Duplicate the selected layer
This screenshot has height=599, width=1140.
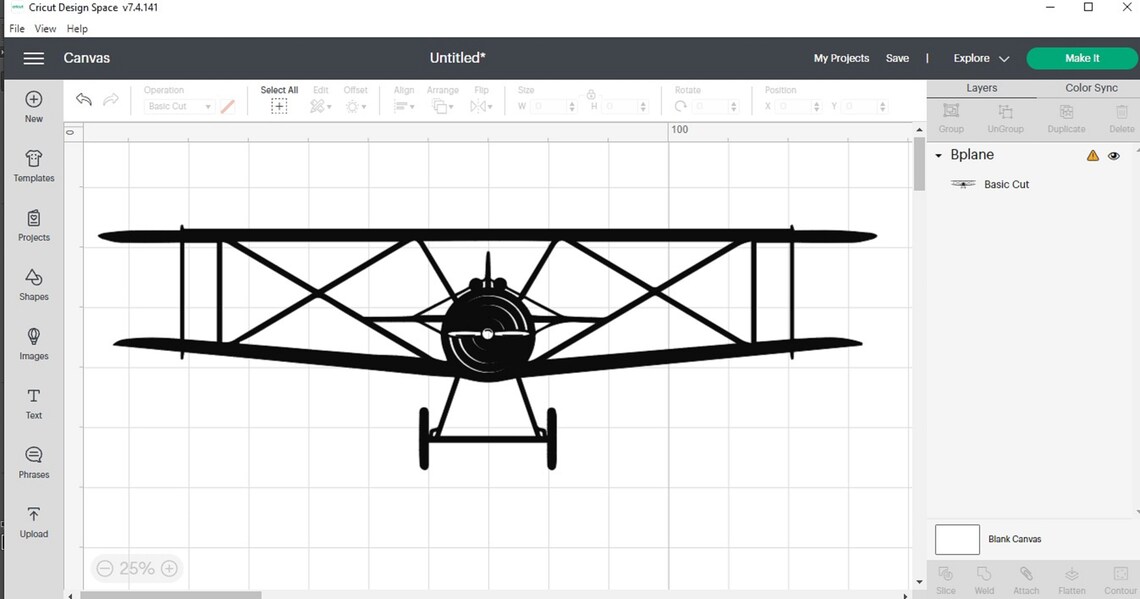pyautogui.click(x=1065, y=115)
